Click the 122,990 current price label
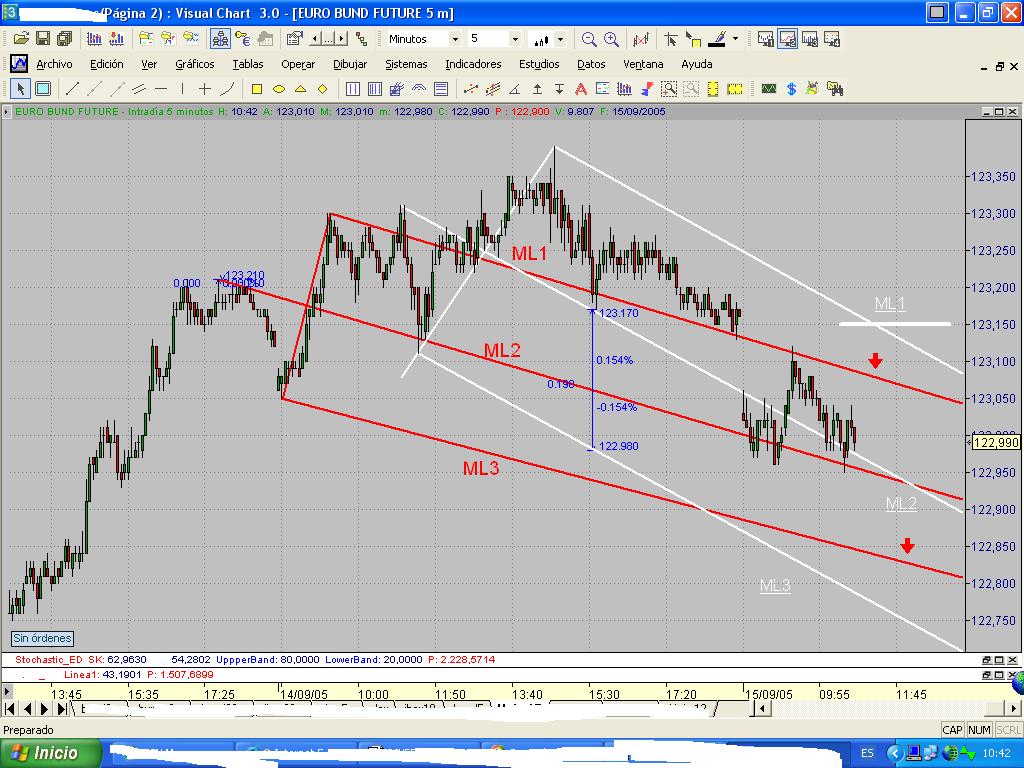 click(995, 443)
